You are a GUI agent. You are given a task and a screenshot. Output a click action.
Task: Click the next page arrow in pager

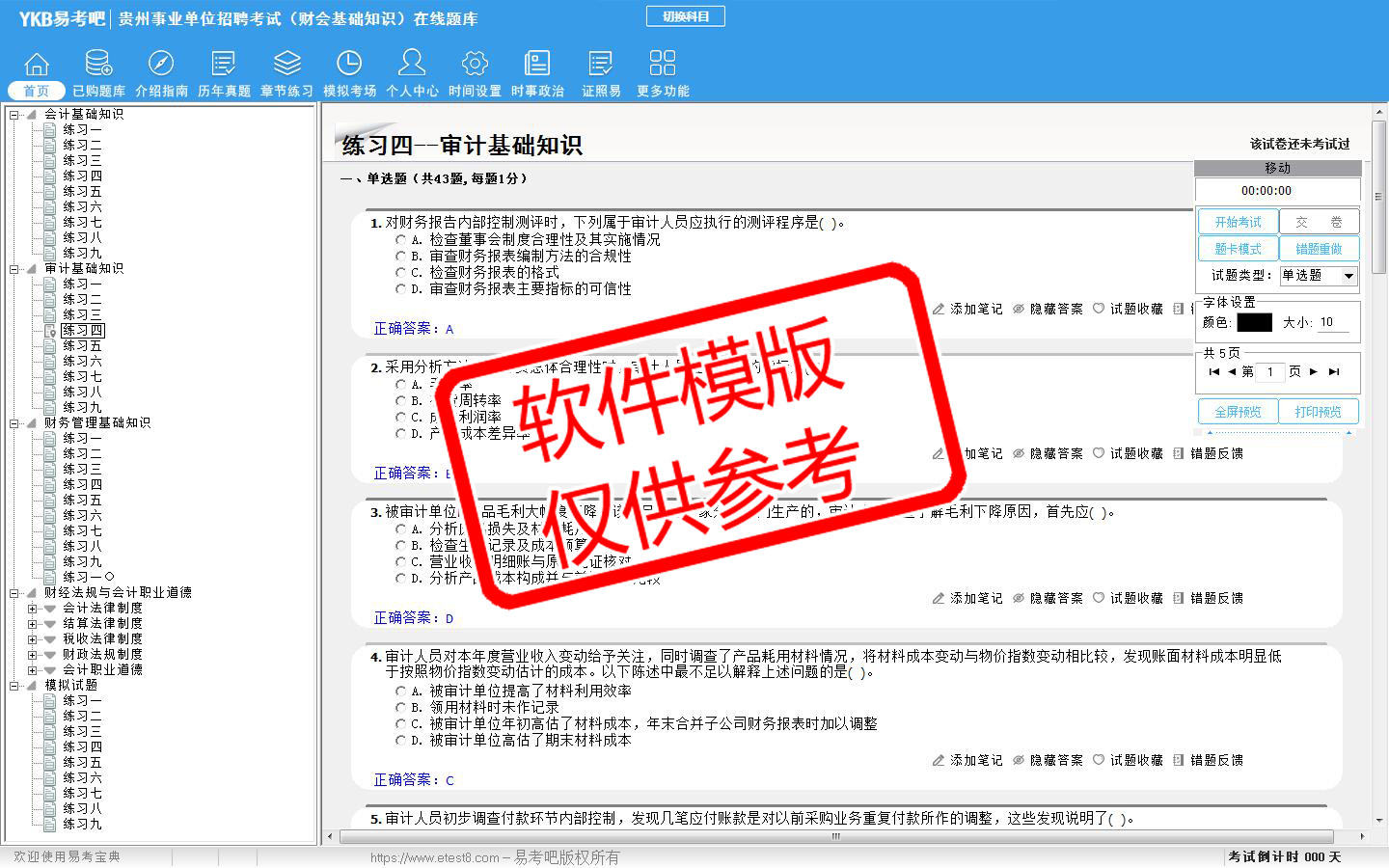click(x=1314, y=371)
